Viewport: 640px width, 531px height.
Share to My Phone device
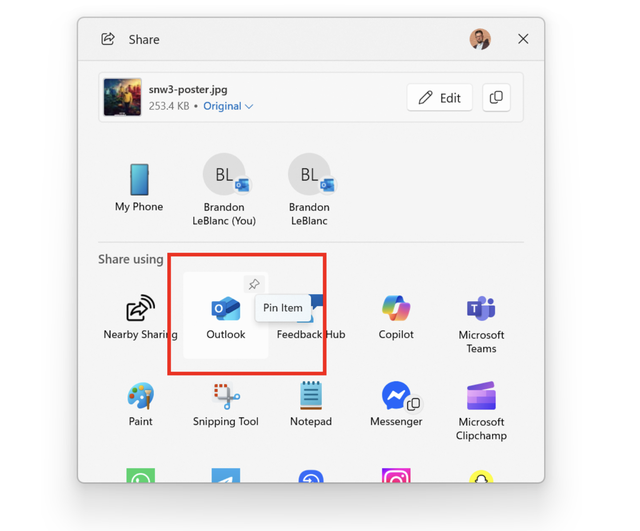pyautogui.click(x=139, y=187)
